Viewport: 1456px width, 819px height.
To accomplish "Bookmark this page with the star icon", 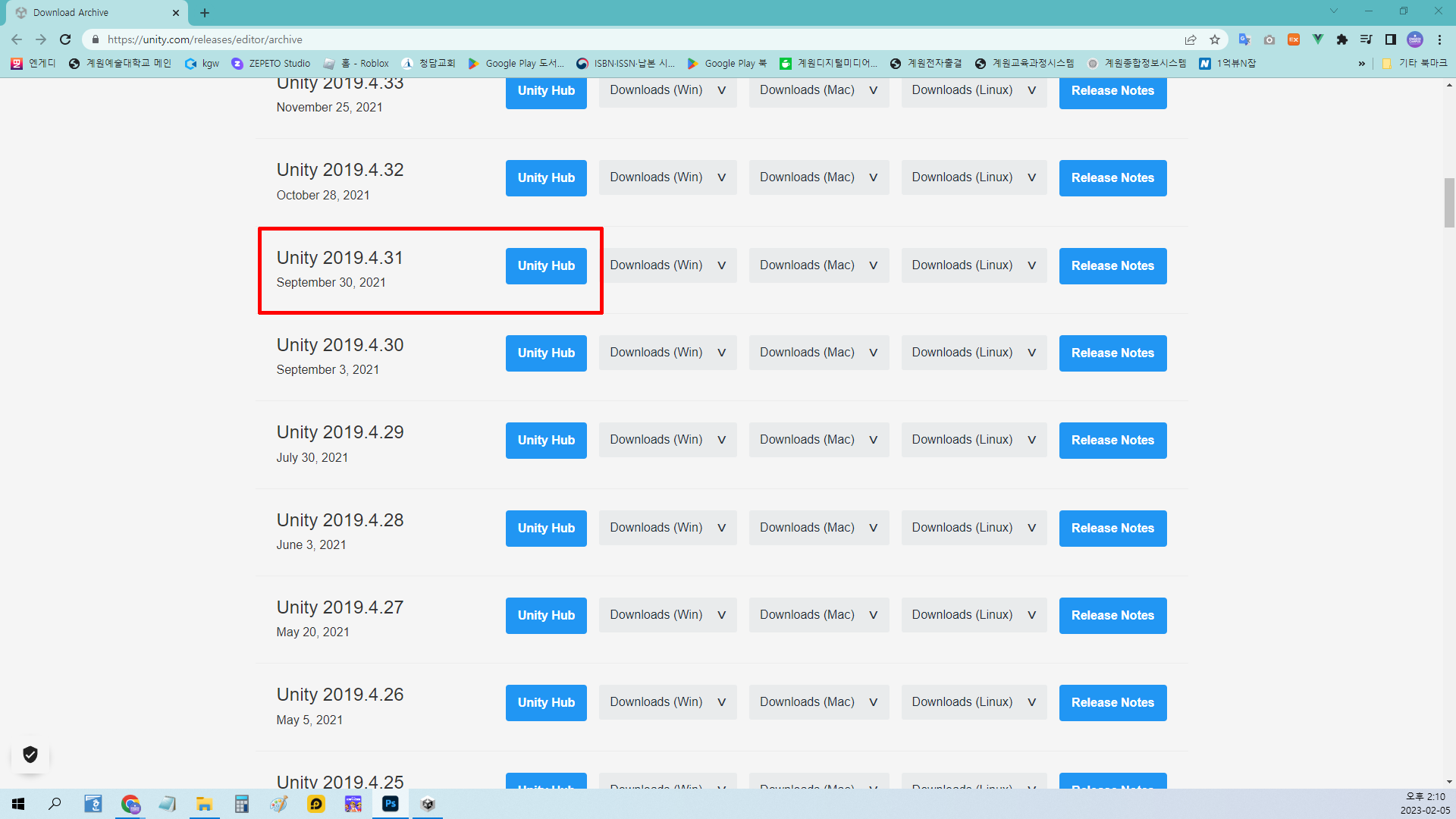I will pos(1215,39).
